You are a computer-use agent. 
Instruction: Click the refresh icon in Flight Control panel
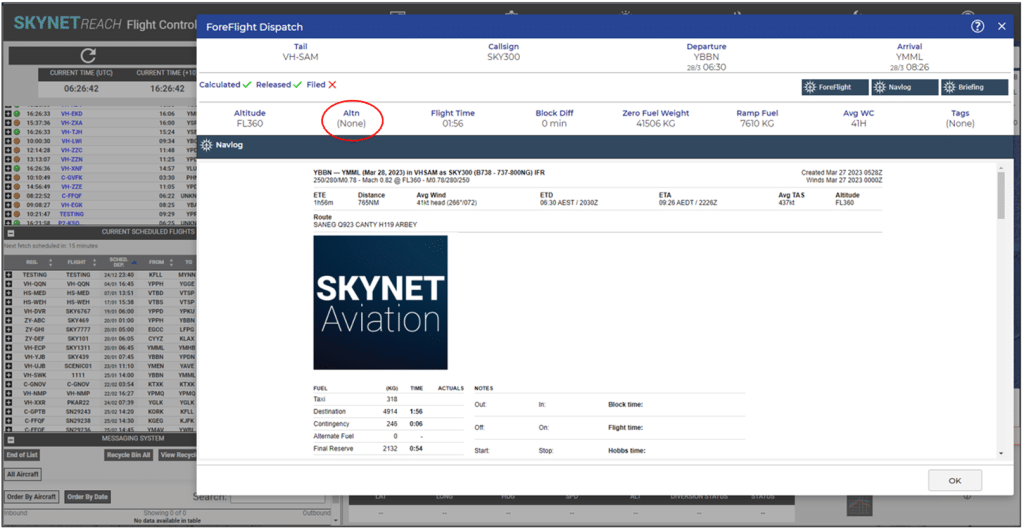88,55
